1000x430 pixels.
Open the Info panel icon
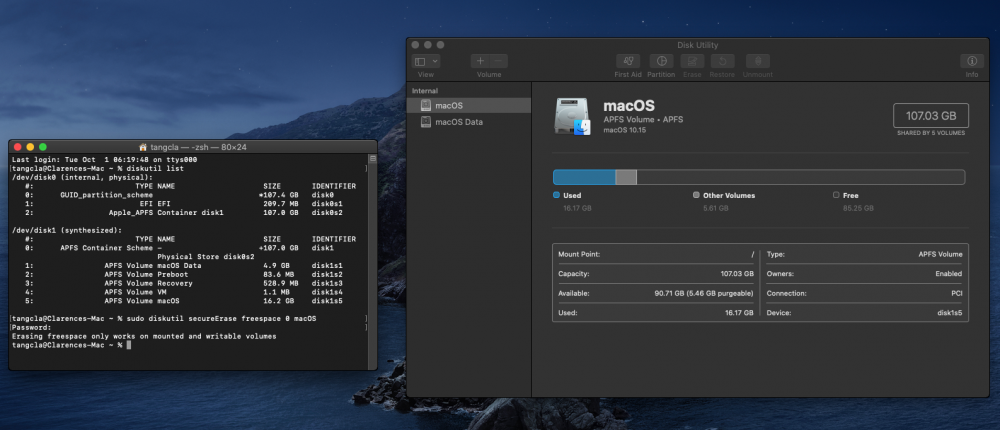(972, 61)
